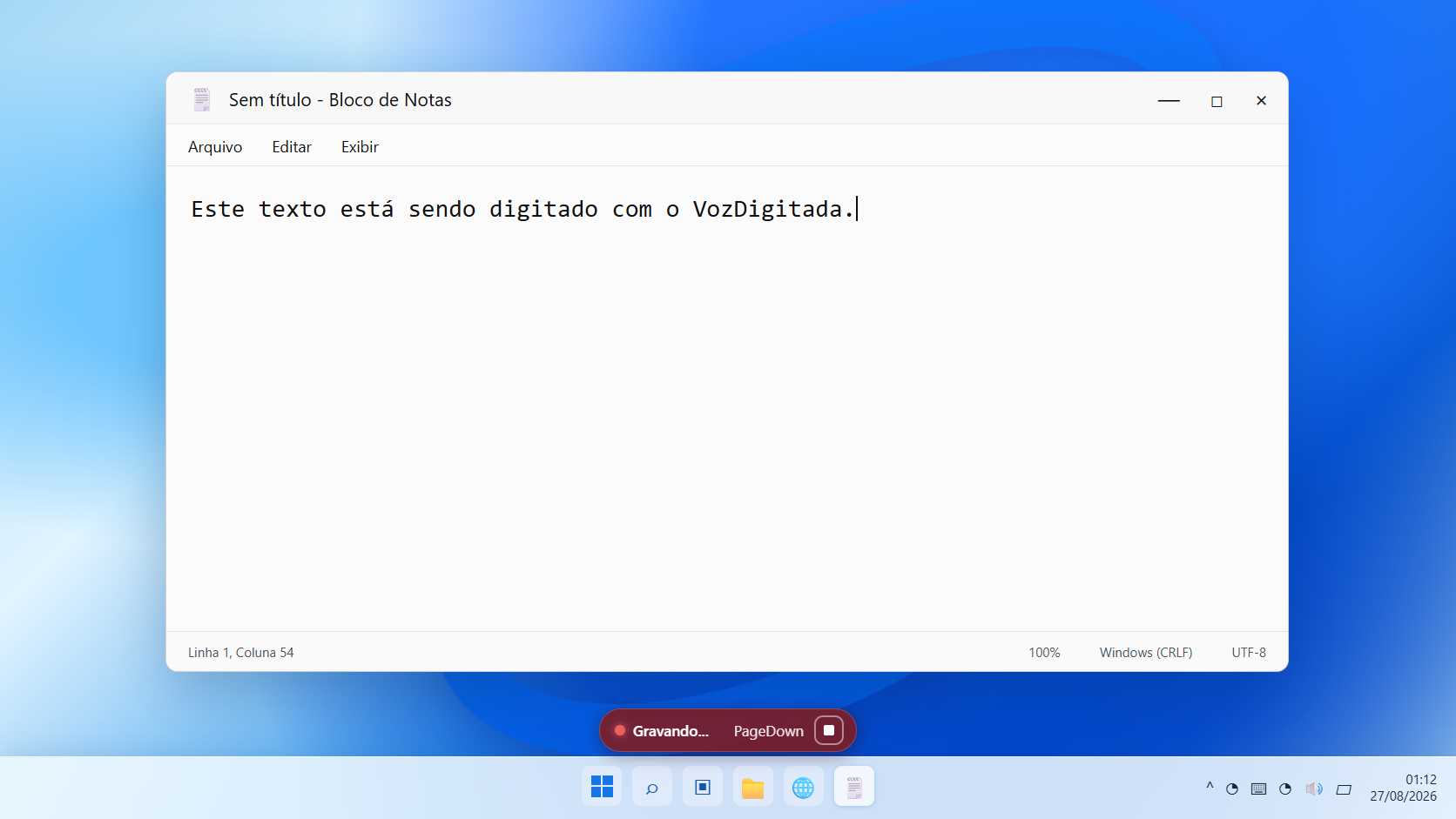Click the red Gravando indicator dot

620,730
